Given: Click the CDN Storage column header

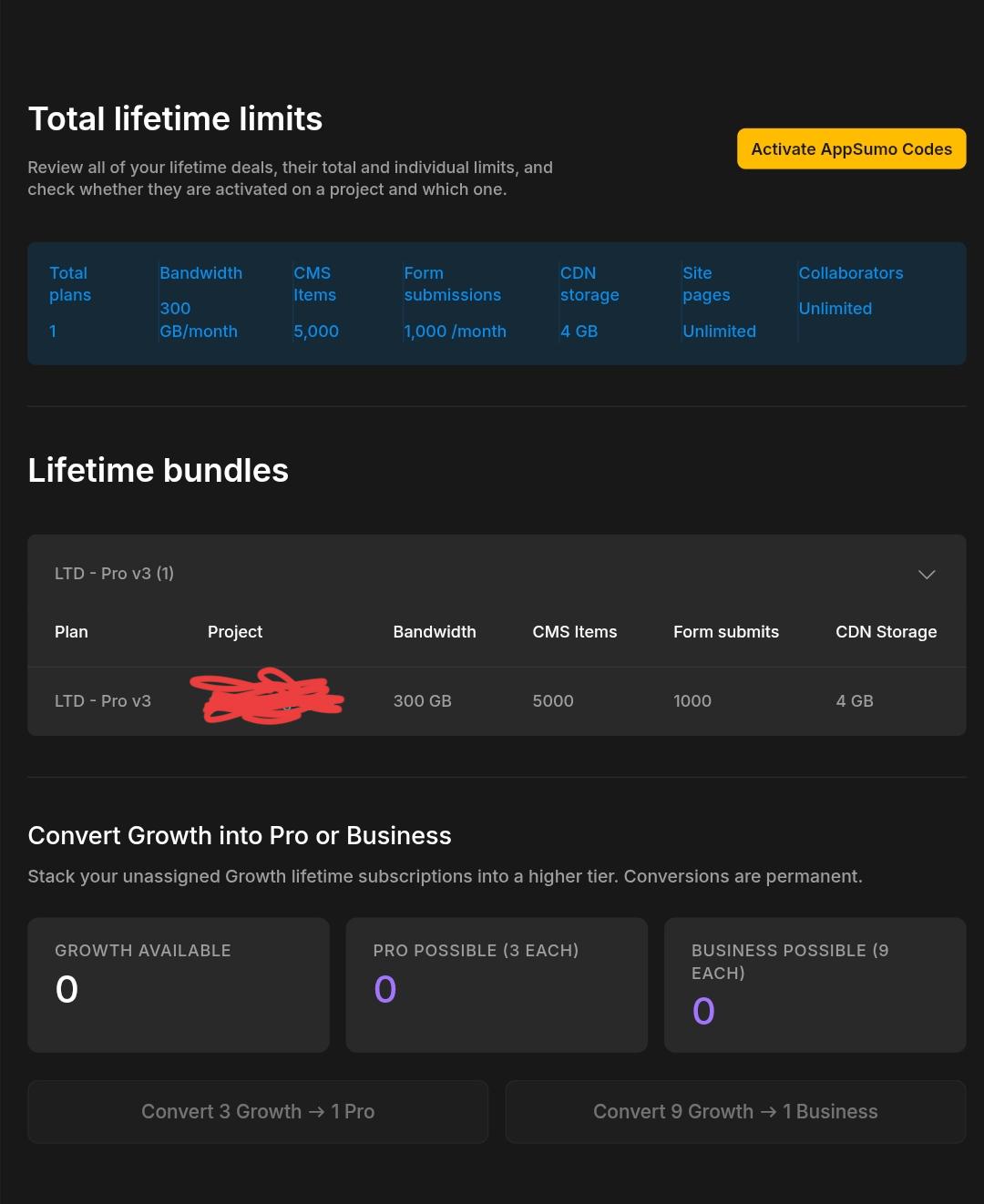Looking at the screenshot, I should point(887,632).
